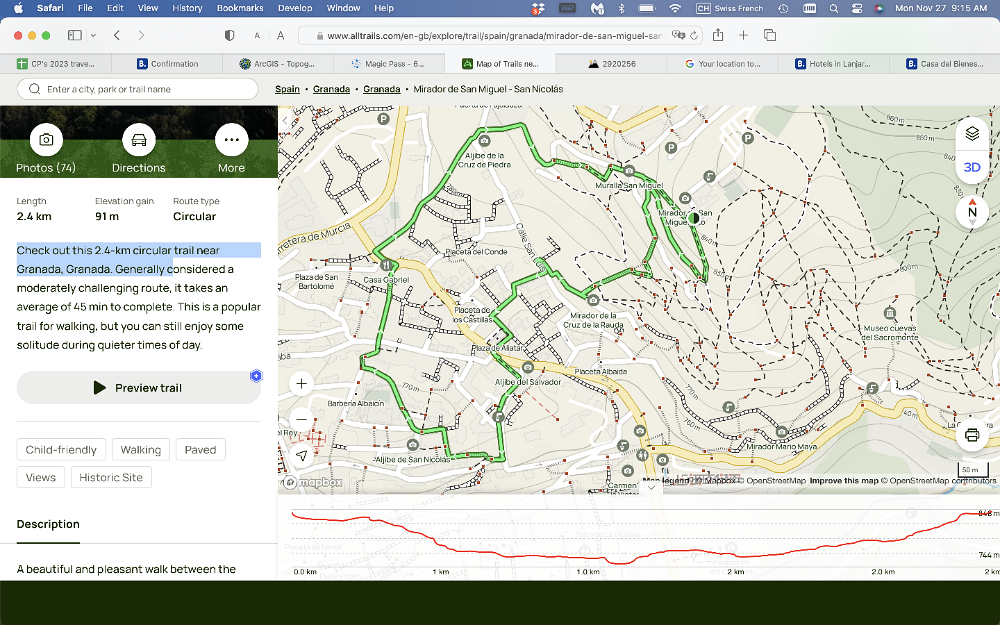Viewport: 1000px width, 625px height.
Task: Zoom in on the map
Action: [x=302, y=384]
